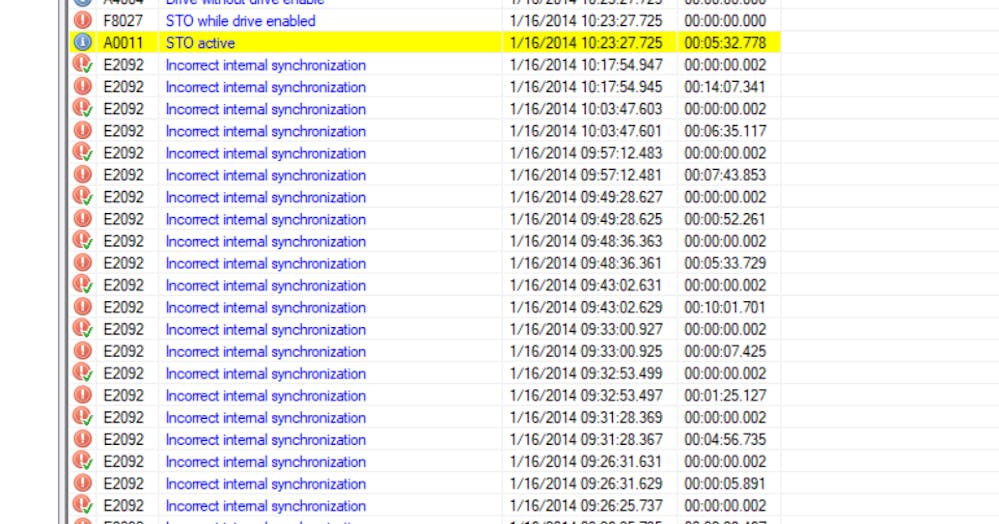The height and width of the screenshot is (524, 999).
Task: Click the 00:05:32.778 duration in the highlighted row
Action: 725,43
